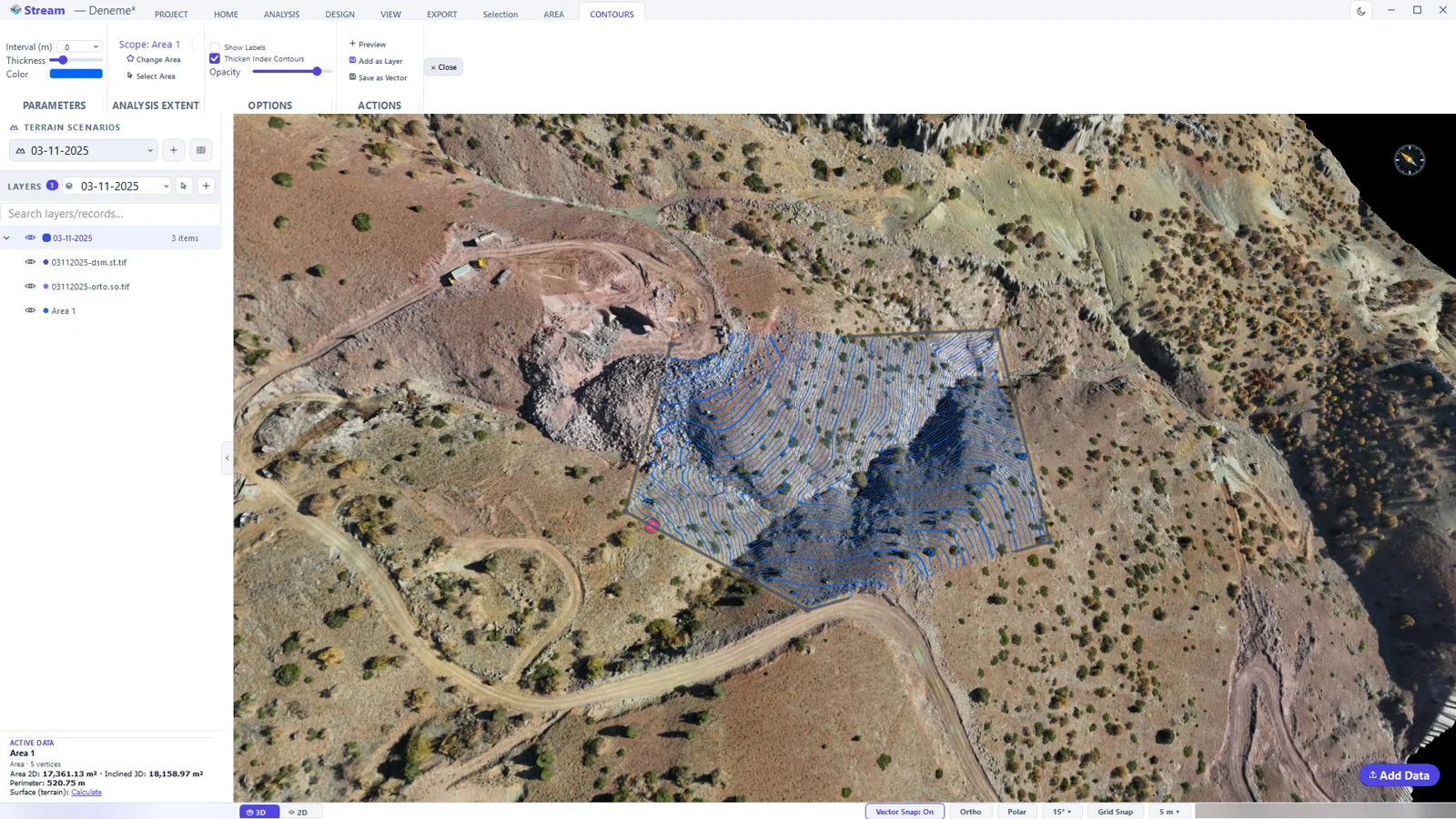Switch to 2D view mode
Image resolution: width=1456 pixels, height=819 pixels.
(x=299, y=812)
